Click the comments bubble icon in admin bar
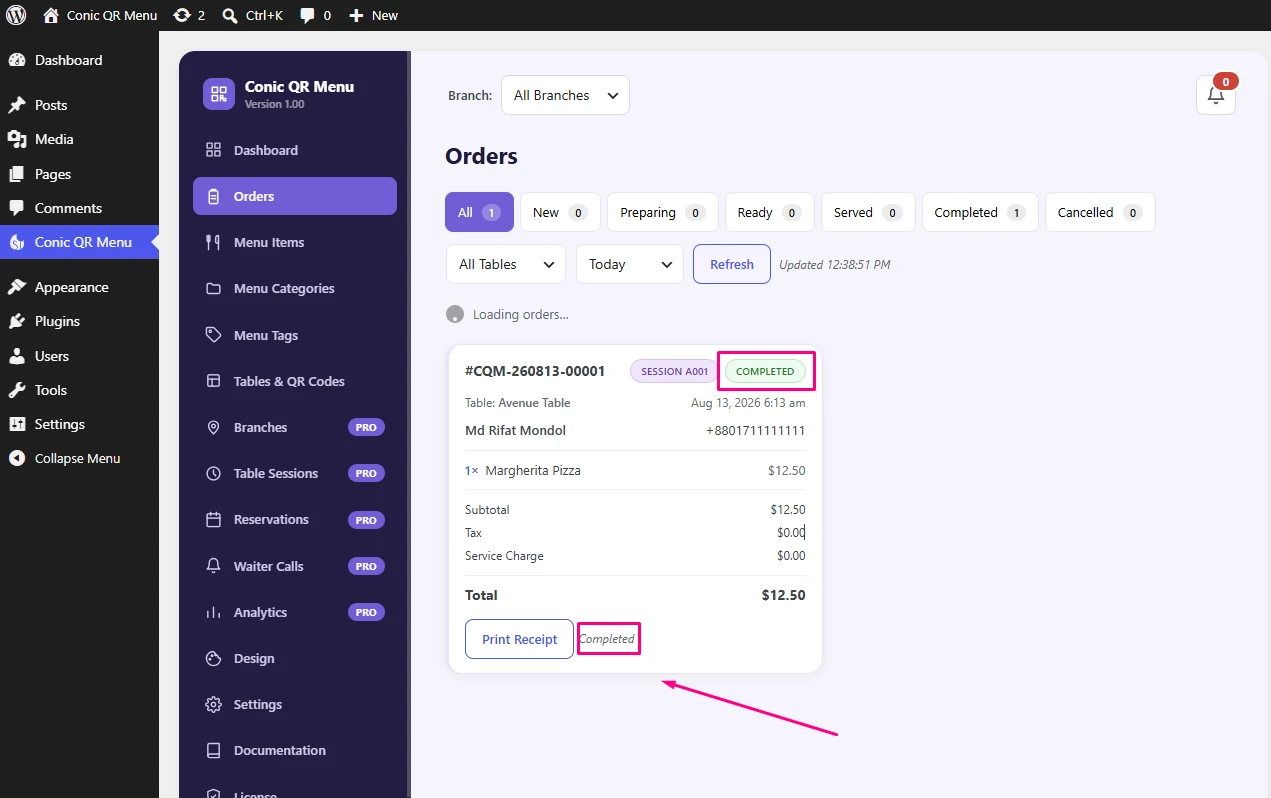The width and height of the screenshot is (1271, 798). 307,15
